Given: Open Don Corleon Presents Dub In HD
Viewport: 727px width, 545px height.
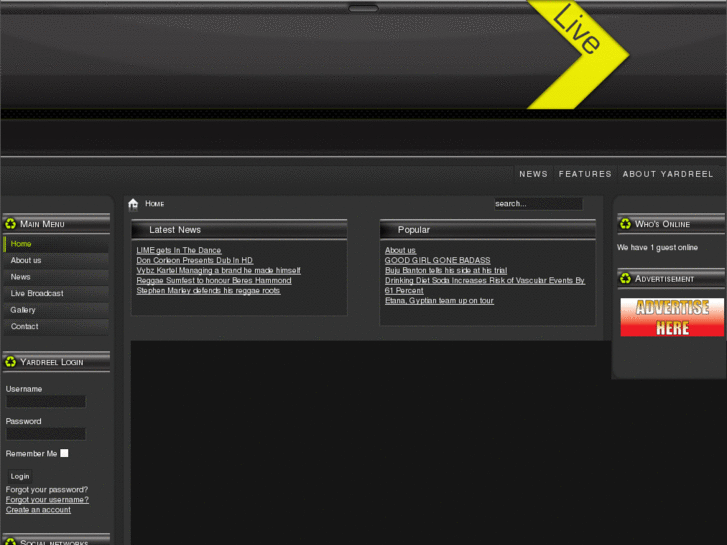Looking at the screenshot, I should [x=194, y=261].
